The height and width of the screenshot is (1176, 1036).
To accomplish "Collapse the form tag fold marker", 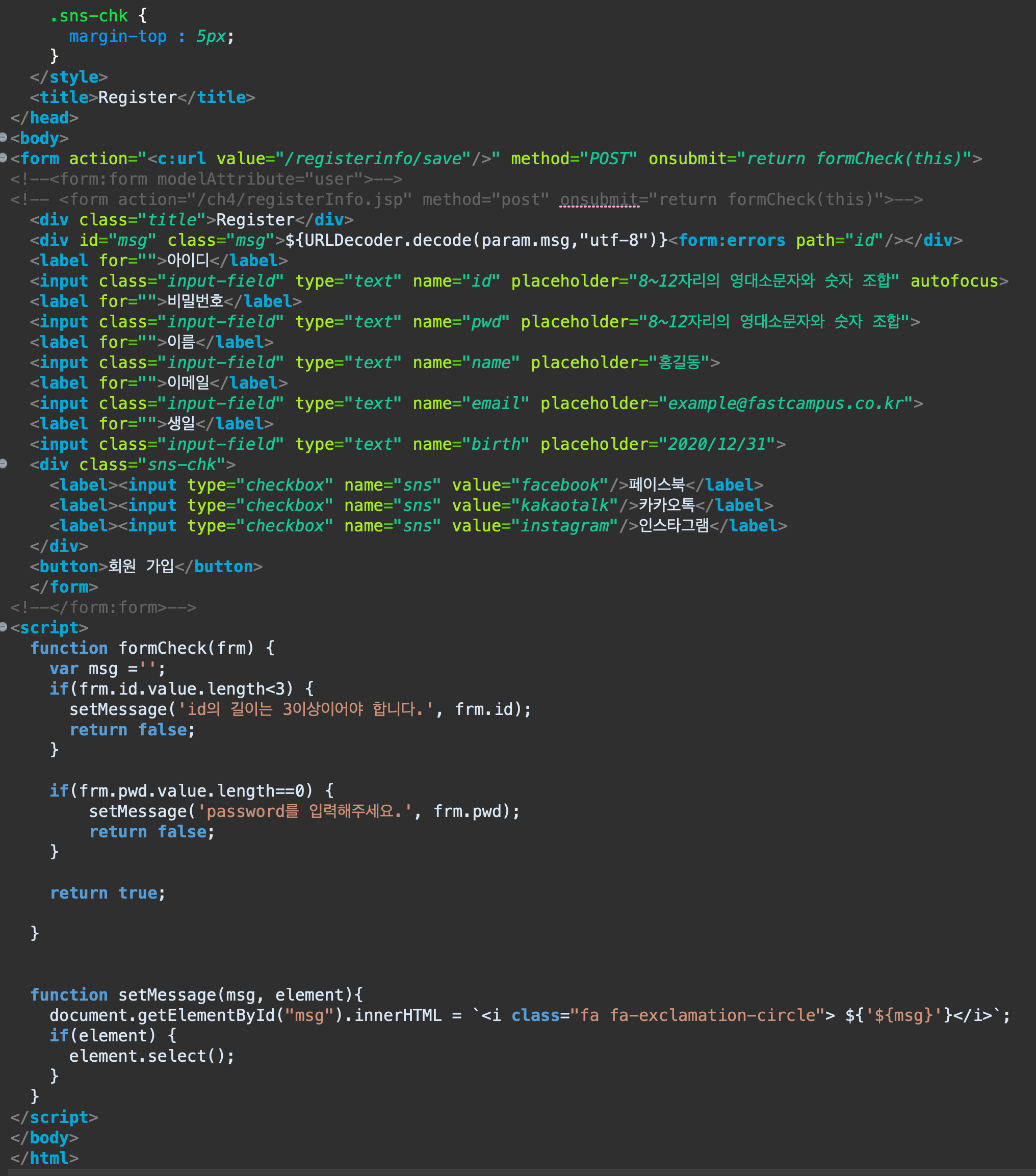I will tap(4, 157).
